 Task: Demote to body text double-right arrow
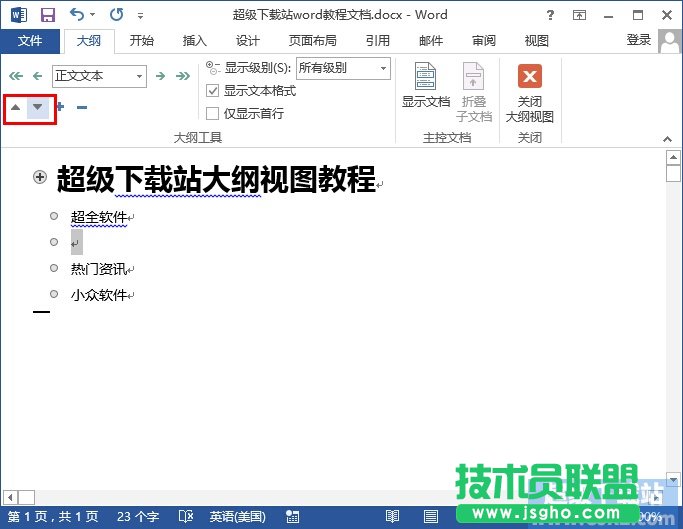coord(183,76)
